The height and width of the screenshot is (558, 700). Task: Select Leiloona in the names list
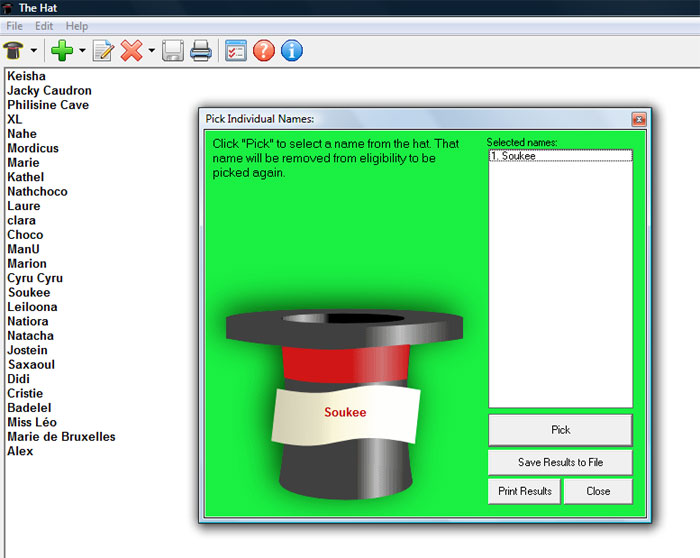point(32,307)
